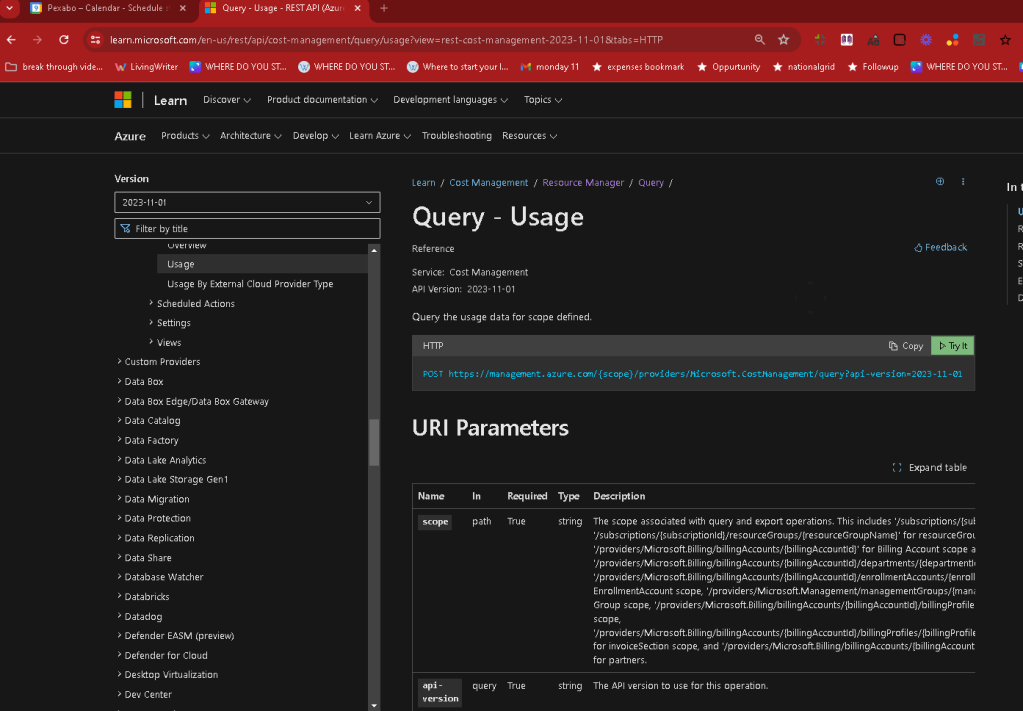The height and width of the screenshot is (711, 1023).
Task: Expand Scheduled Actions tree node
Action: pos(151,303)
